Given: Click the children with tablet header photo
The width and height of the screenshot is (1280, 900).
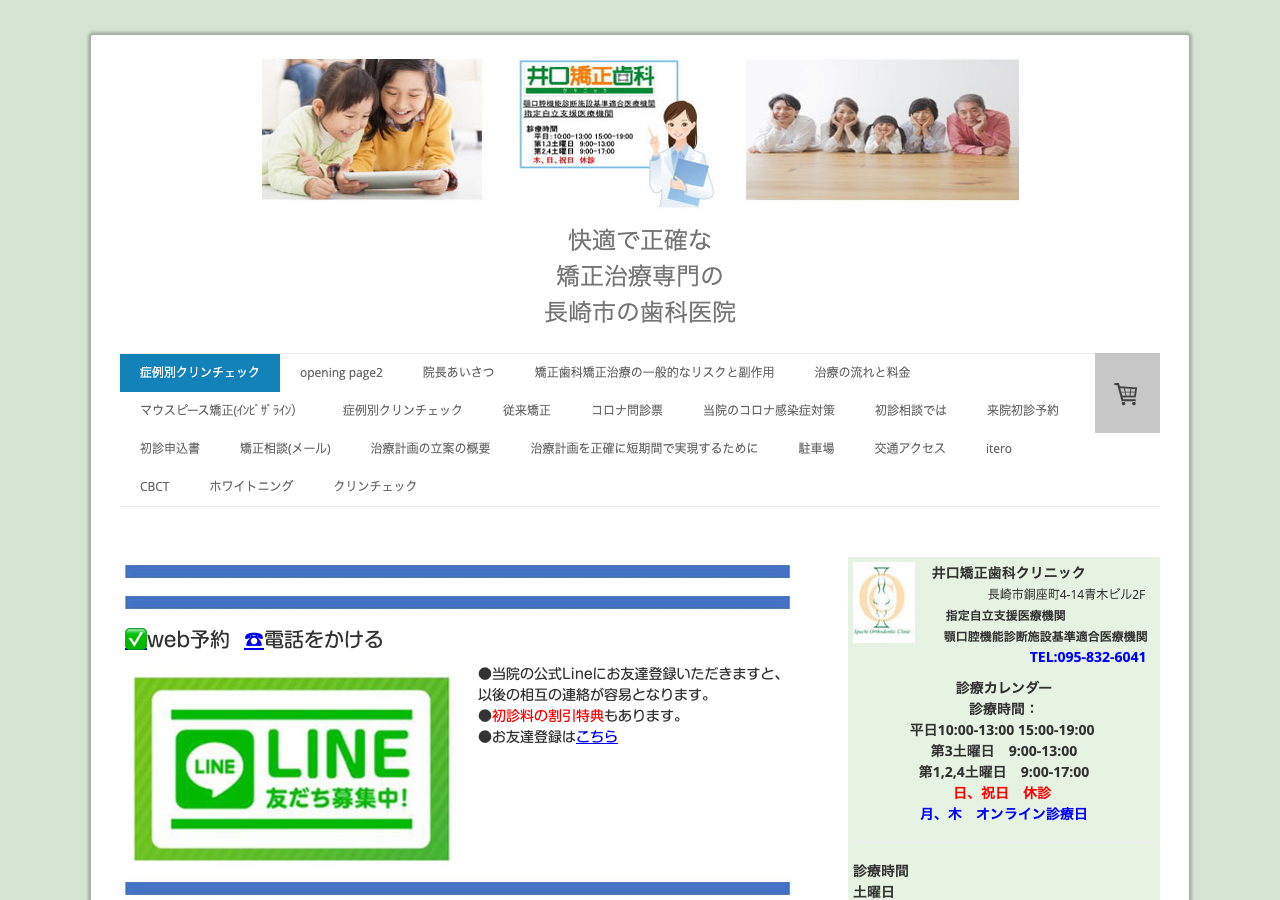Looking at the screenshot, I should click(372, 129).
